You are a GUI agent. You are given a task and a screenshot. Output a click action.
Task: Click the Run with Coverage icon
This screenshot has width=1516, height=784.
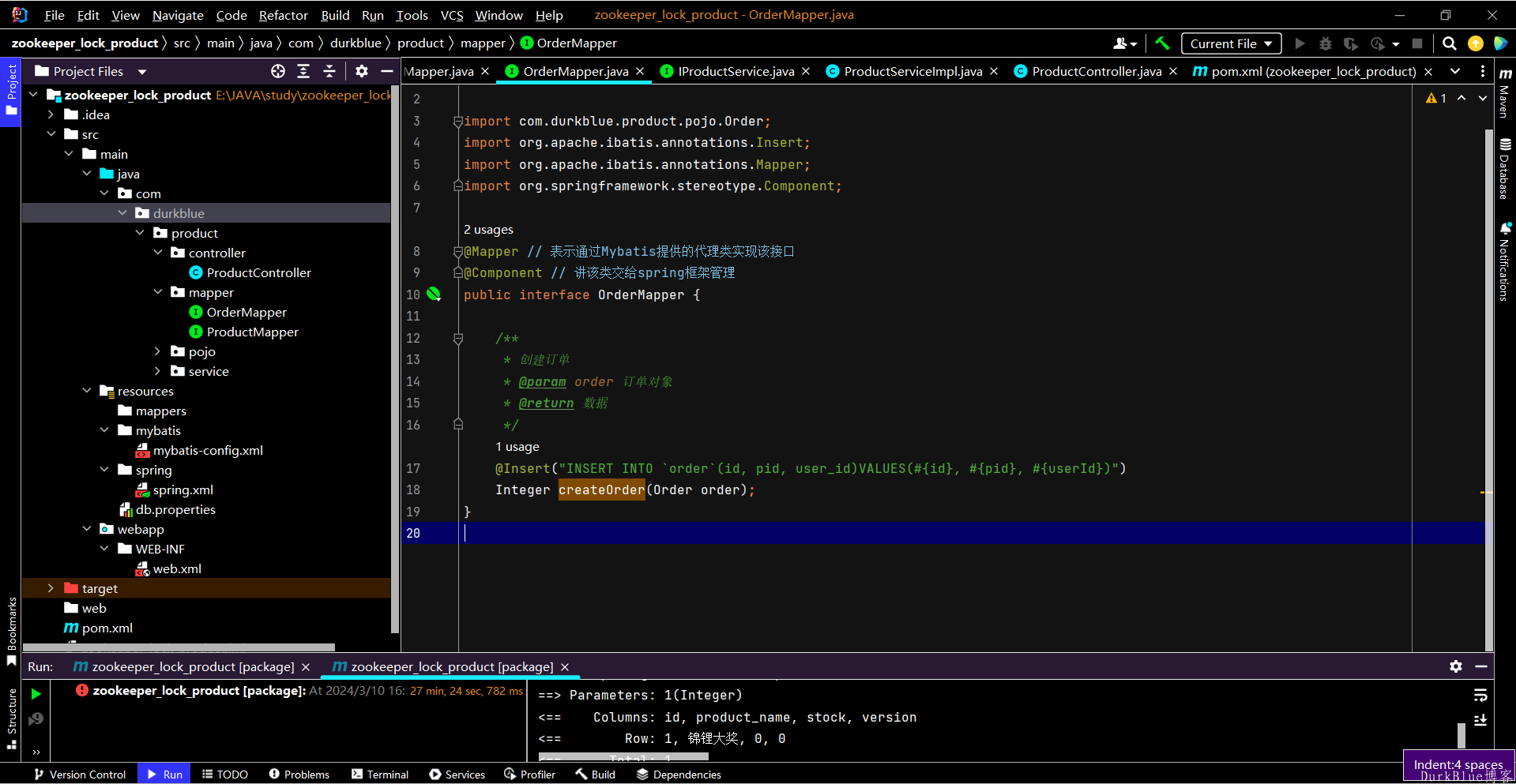tap(1351, 43)
